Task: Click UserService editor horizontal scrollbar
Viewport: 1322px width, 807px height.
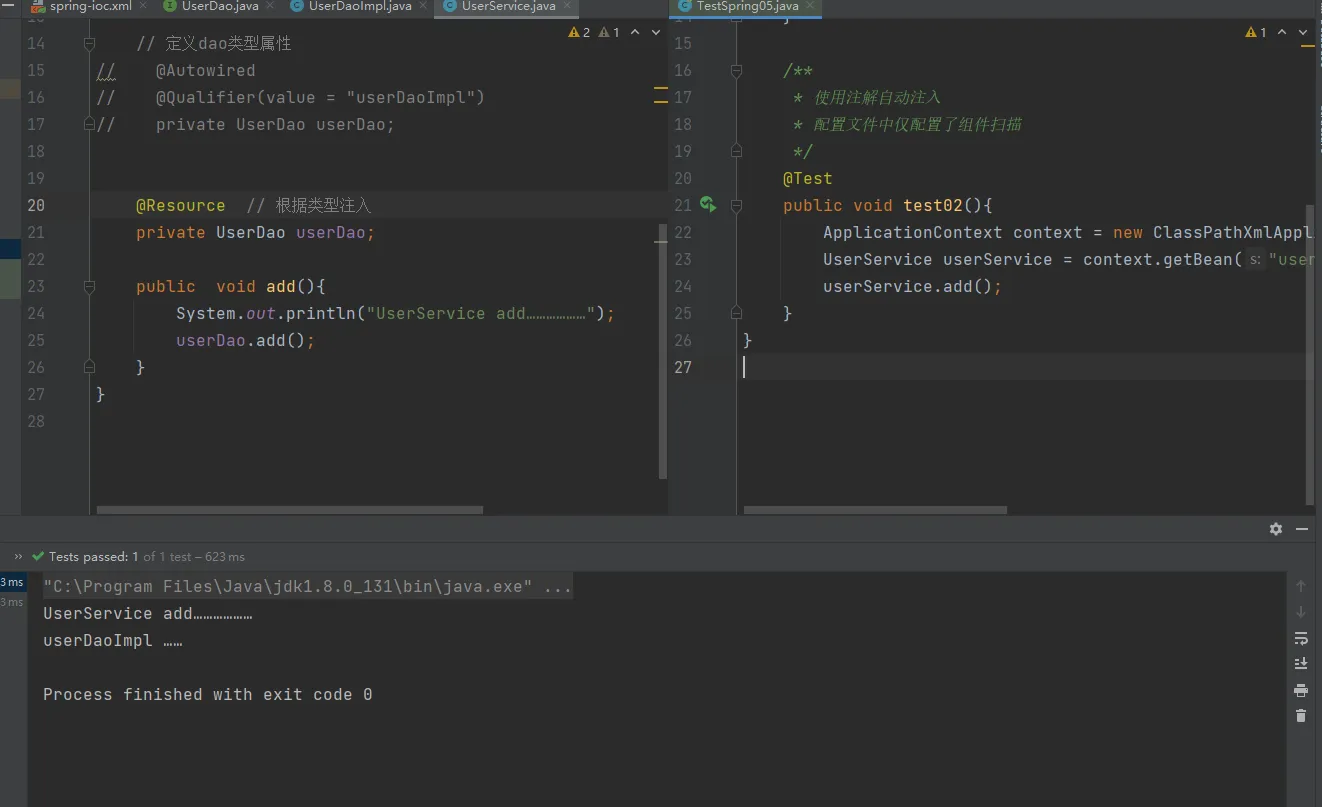Action: click(290, 510)
